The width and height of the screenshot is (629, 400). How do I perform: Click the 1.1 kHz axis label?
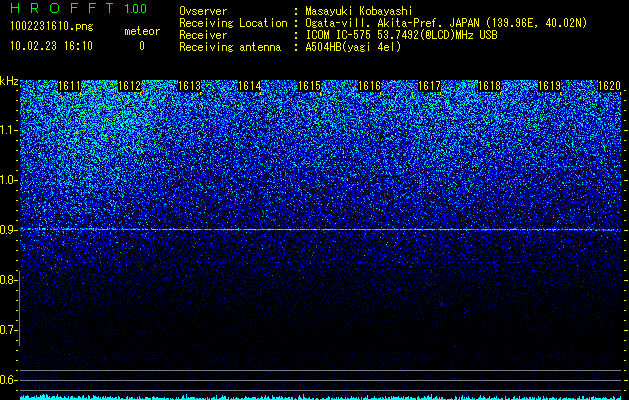(8, 130)
